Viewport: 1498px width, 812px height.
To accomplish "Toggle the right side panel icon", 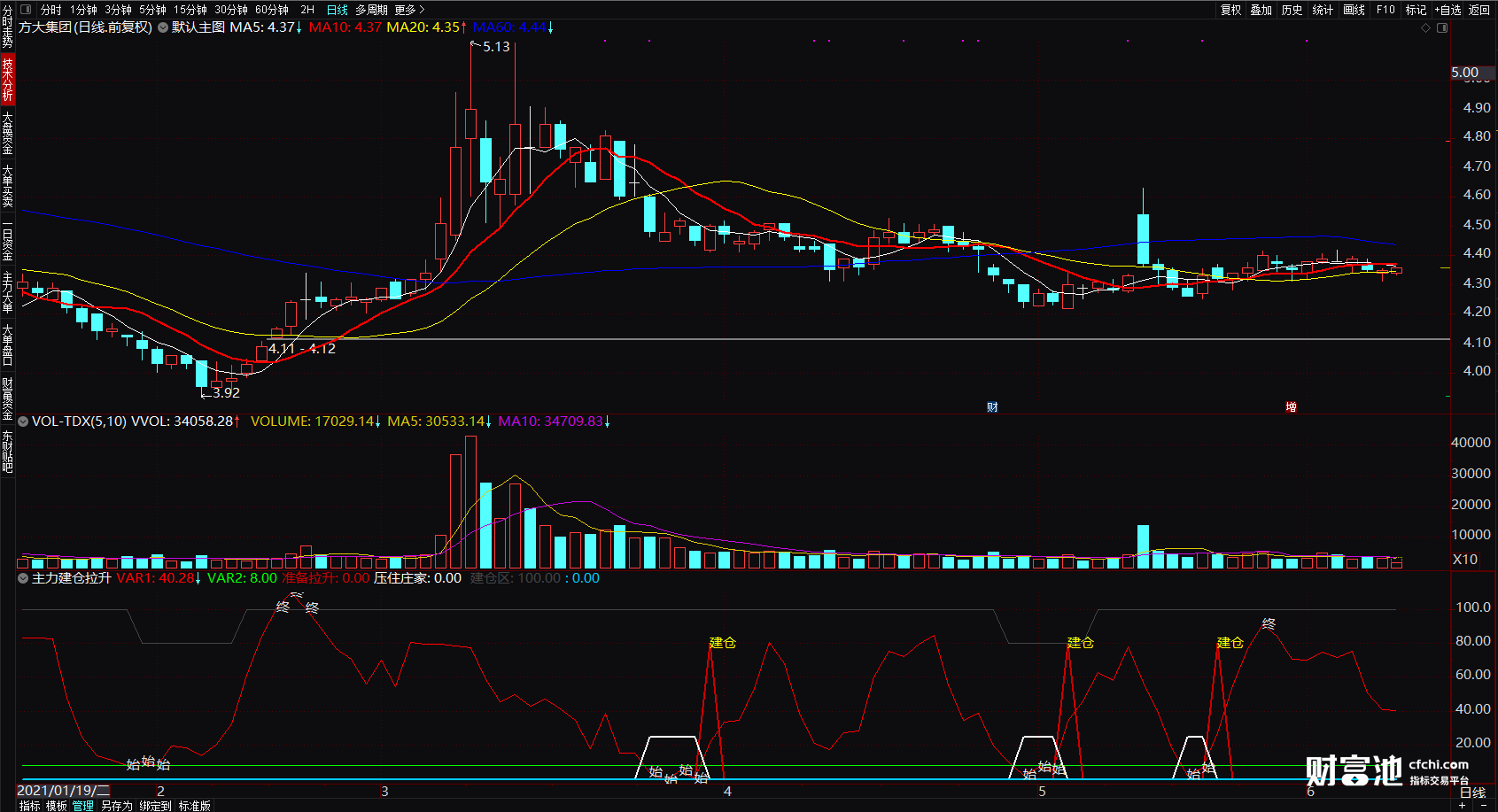I will pyautogui.click(x=1442, y=28).
